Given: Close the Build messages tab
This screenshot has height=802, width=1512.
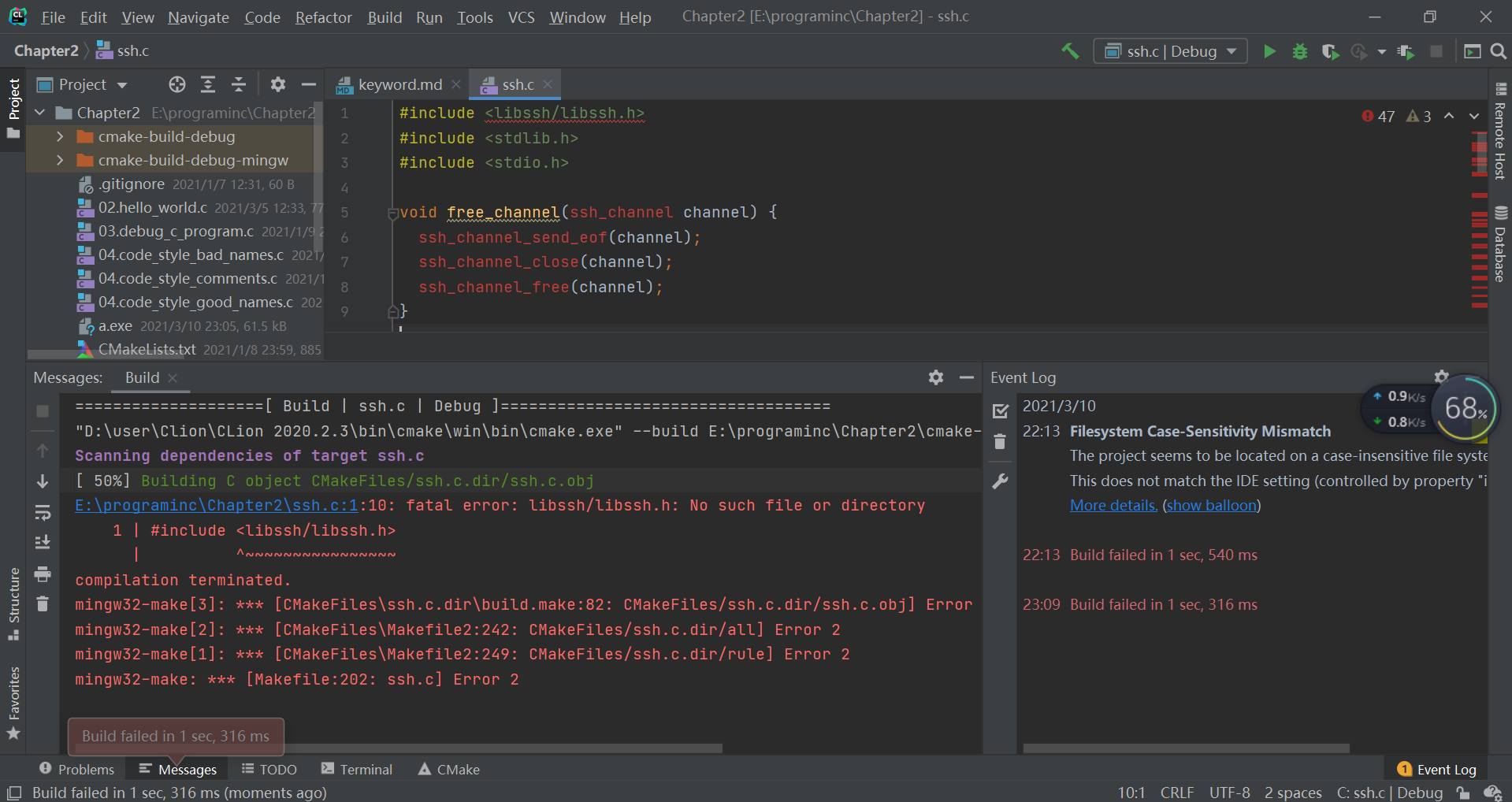Looking at the screenshot, I should click(x=173, y=377).
